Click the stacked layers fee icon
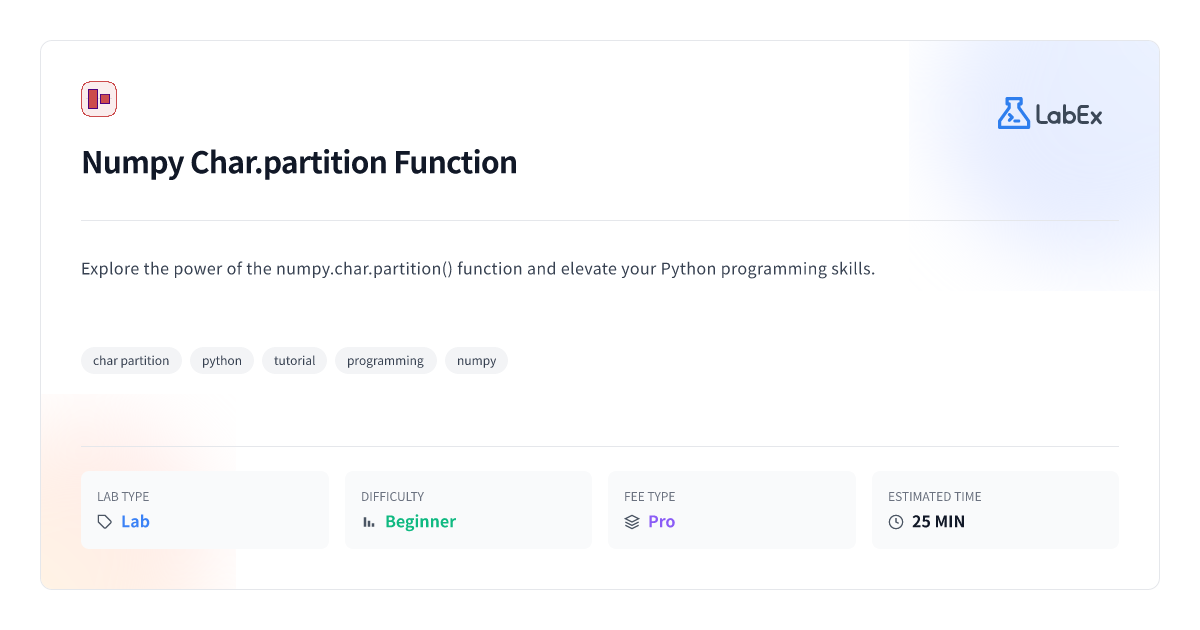Image resolution: width=1200 pixels, height=630 pixels. point(632,522)
